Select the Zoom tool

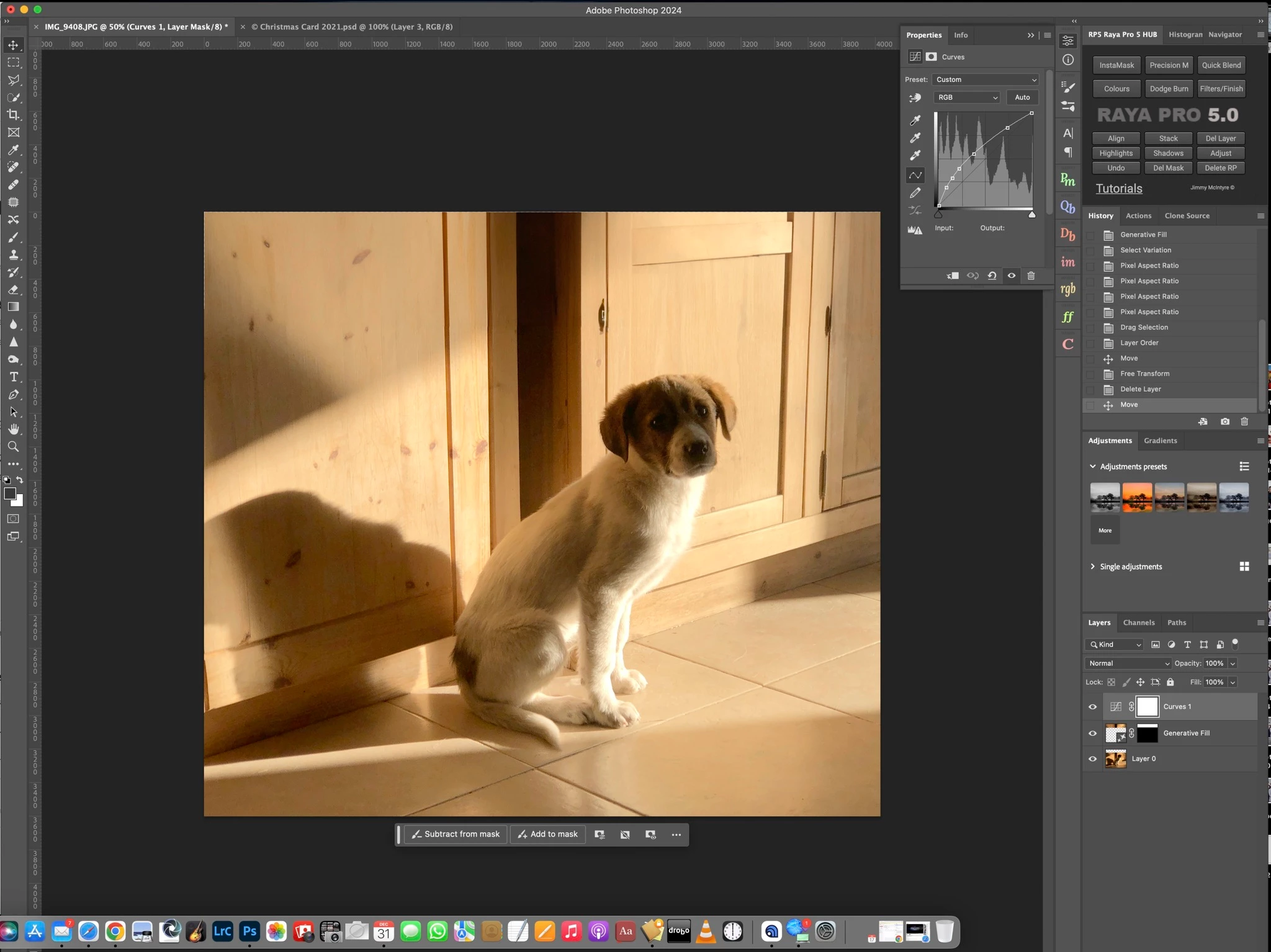pyautogui.click(x=13, y=446)
